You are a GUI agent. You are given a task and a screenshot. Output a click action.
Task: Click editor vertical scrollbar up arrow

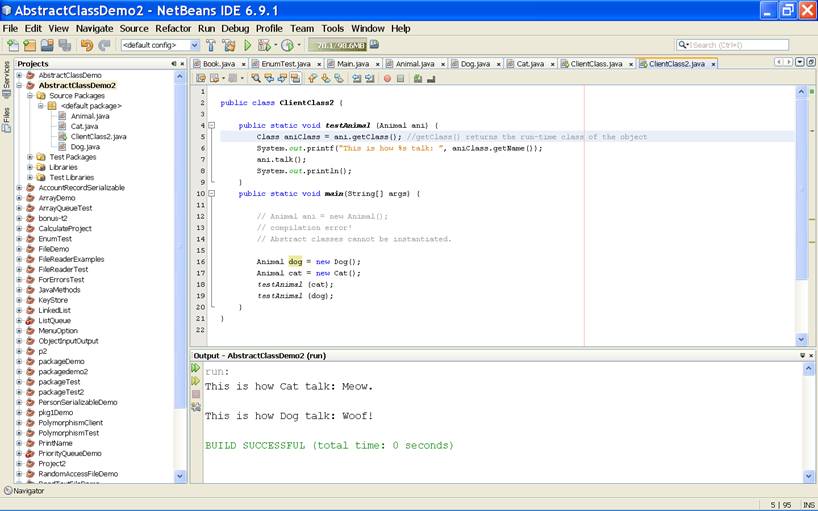click(801, 92)
